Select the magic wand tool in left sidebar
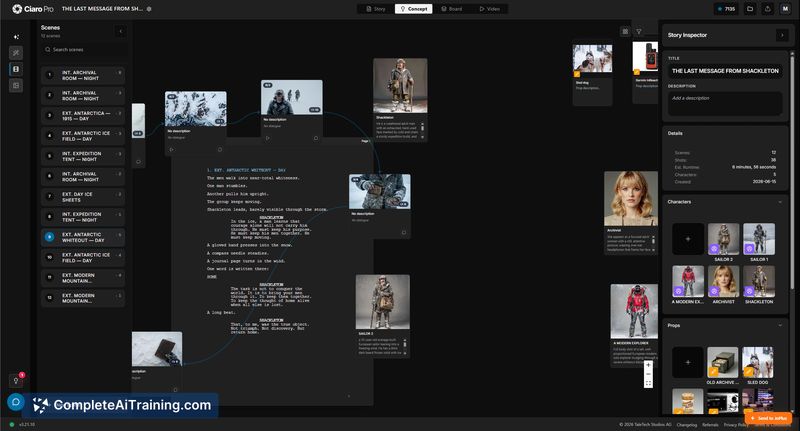 (x=16, y=53)
